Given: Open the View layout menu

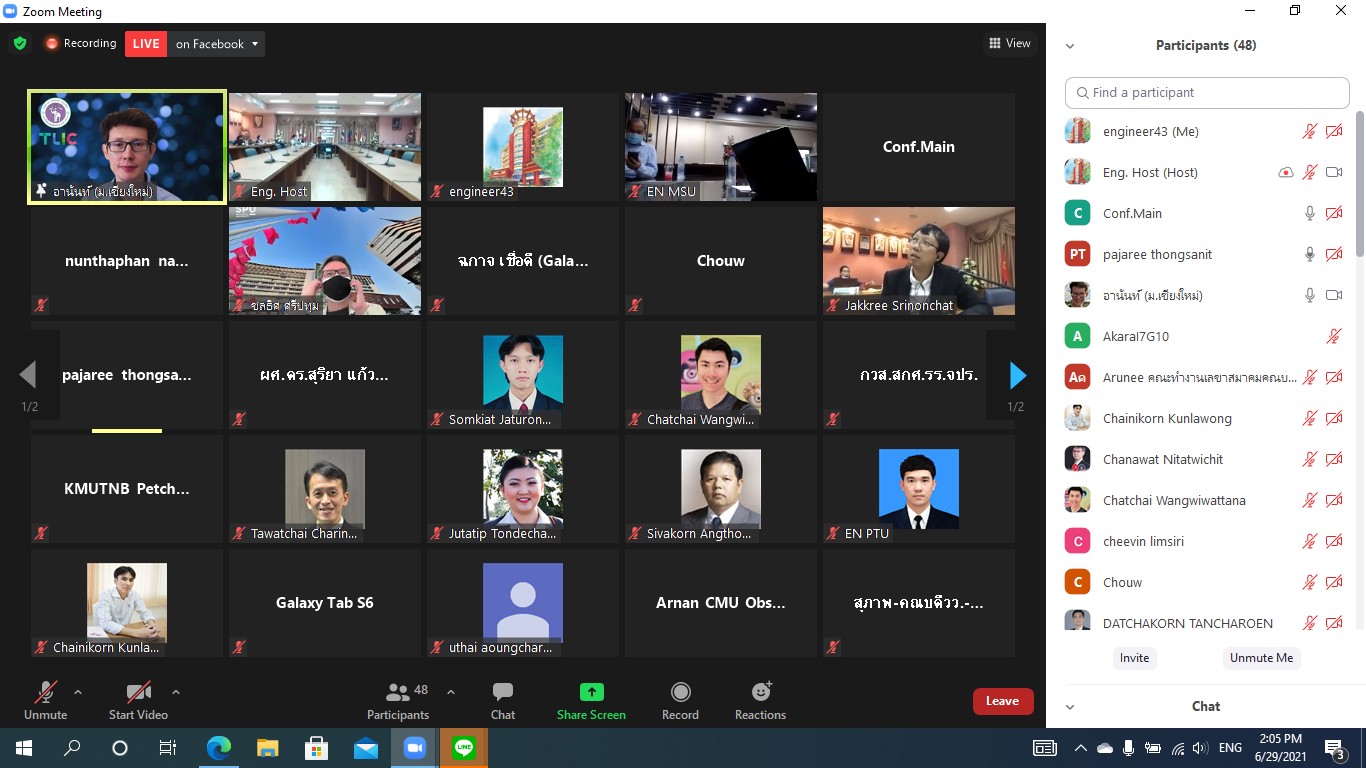Looking at the screenshot, I should (x=1009, y=43).
